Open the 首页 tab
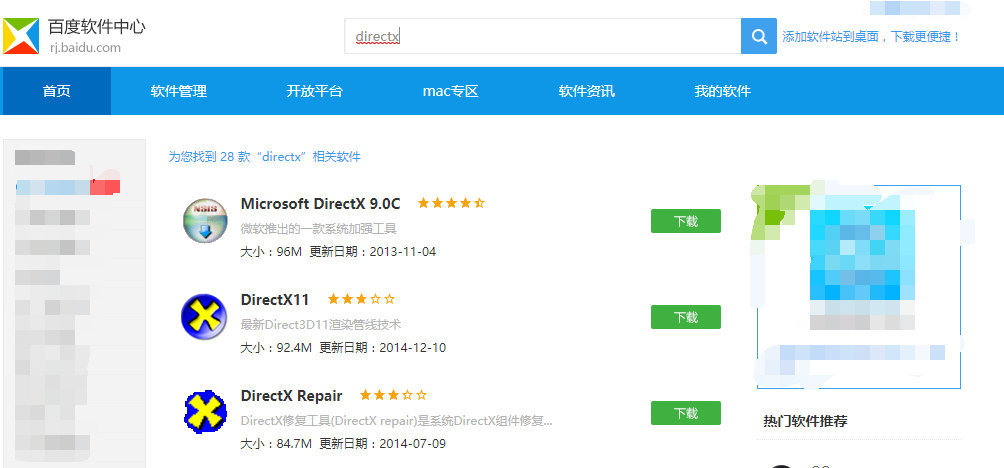The height and width of the screenshot is (468, 1004). tap(57, 91)
